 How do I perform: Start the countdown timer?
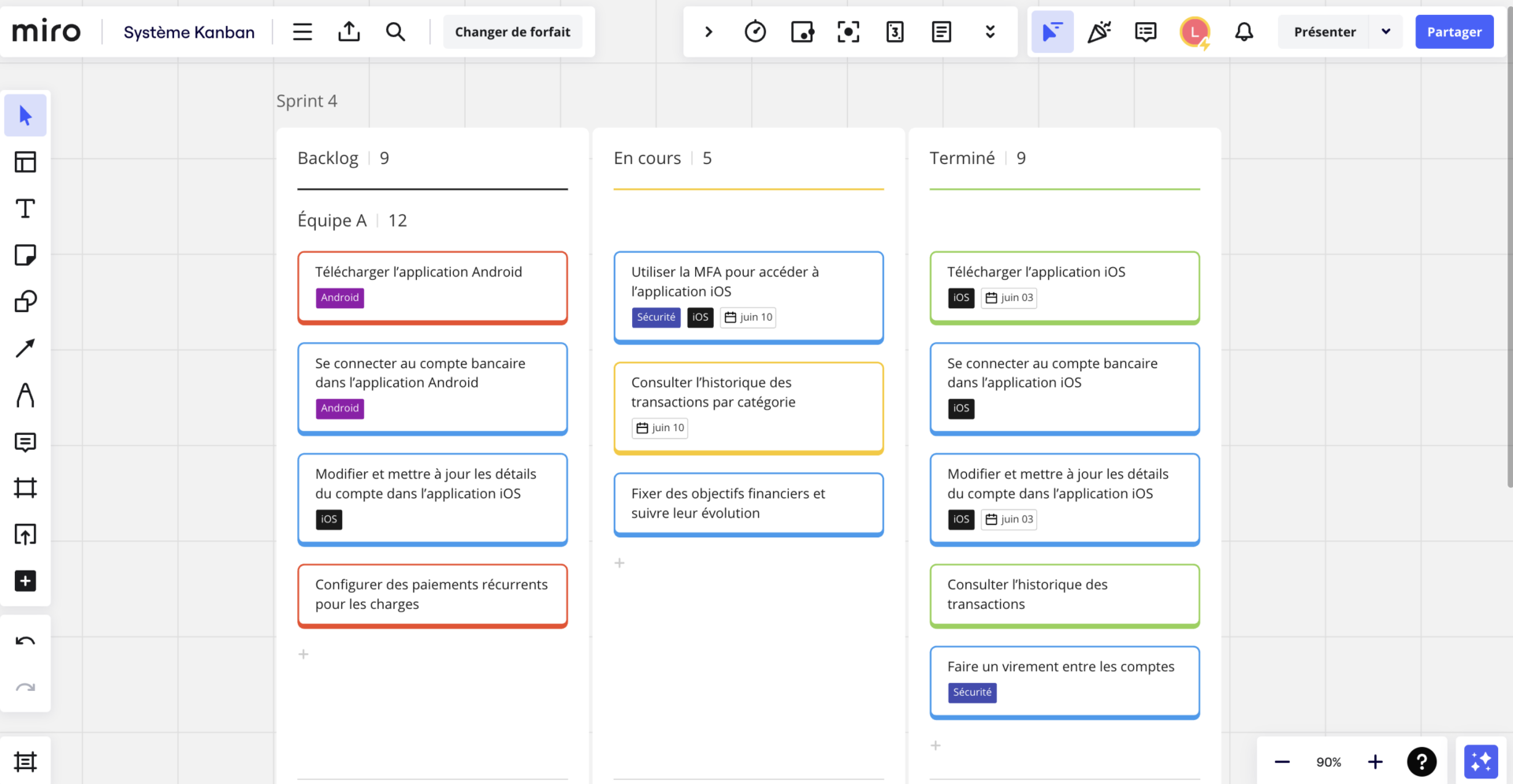pos(755,32)
